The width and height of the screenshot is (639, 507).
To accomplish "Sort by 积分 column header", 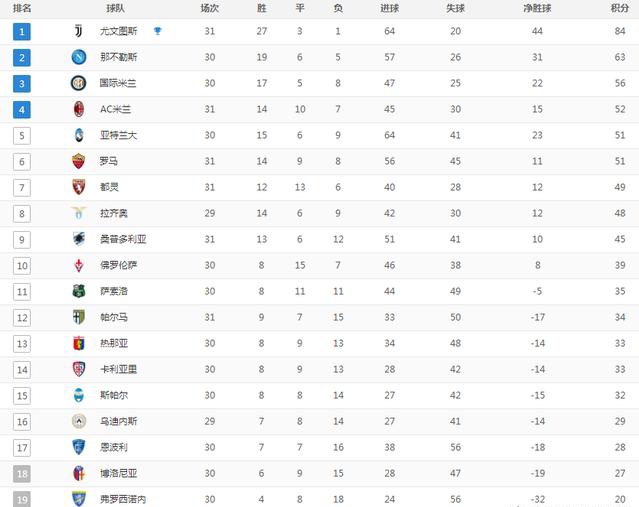I will pyautogui.click(x=619, y=8).
